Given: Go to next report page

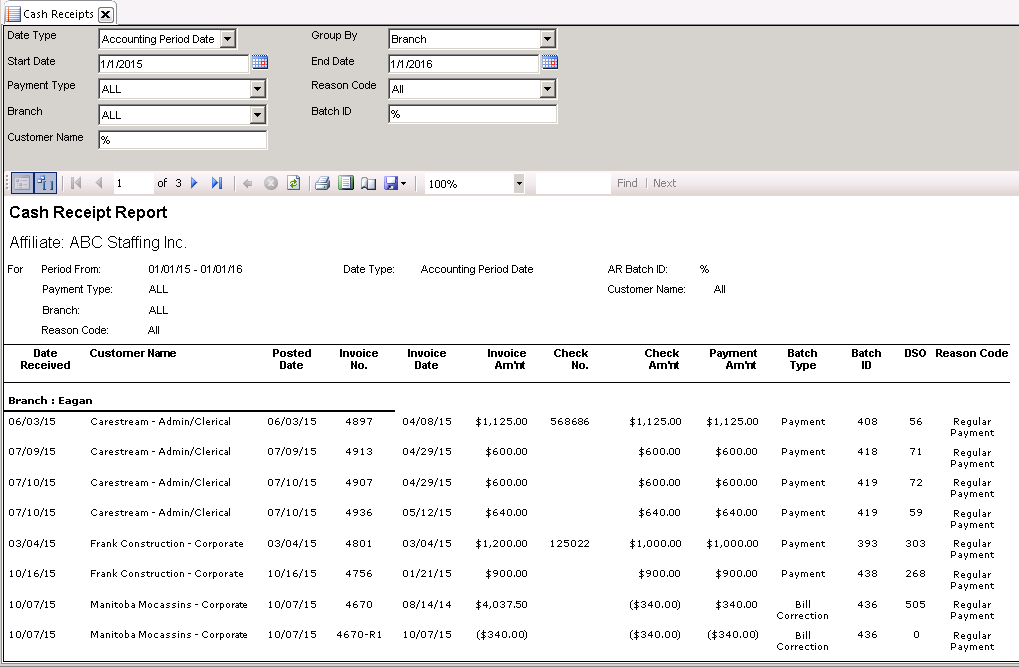Looking at the screenshot, I should pos(194,183).
